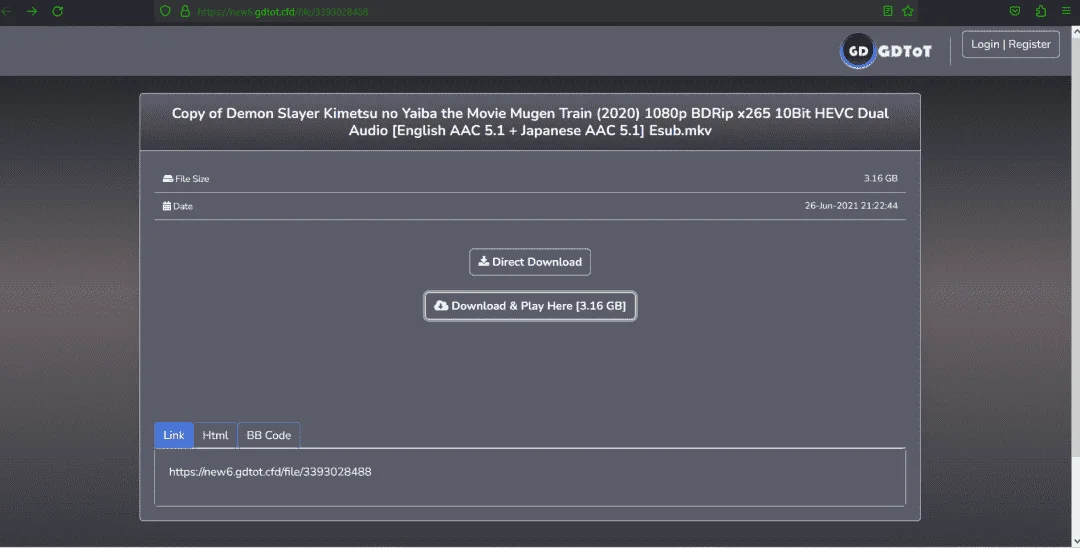Click the file title Copy of Demon Slayer

(530, 122)
